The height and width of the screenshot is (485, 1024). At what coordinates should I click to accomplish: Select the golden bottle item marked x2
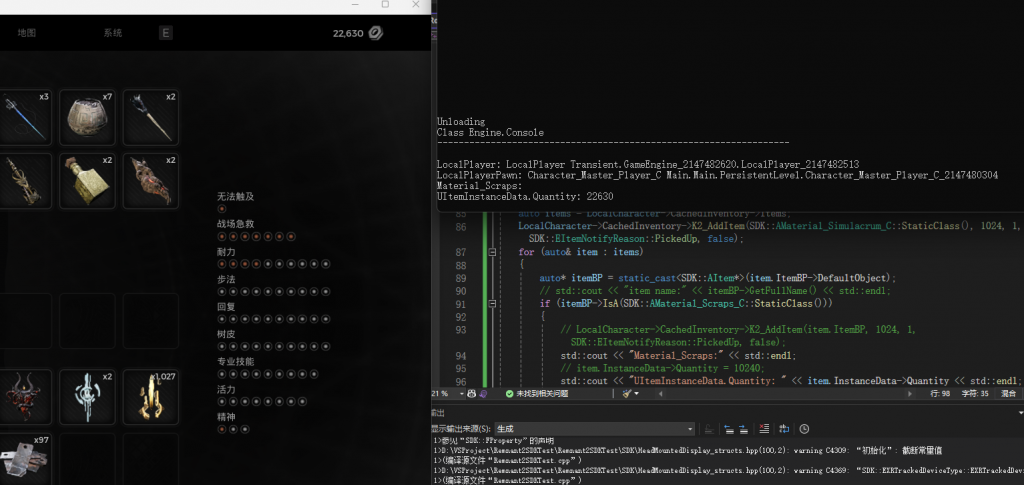tap(88, 181)
